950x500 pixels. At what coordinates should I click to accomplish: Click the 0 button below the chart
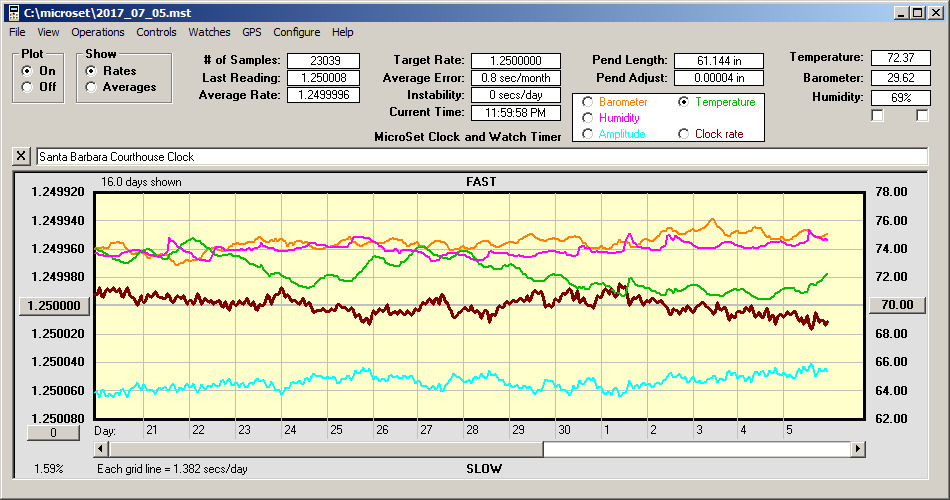click(x=54, y=433)
